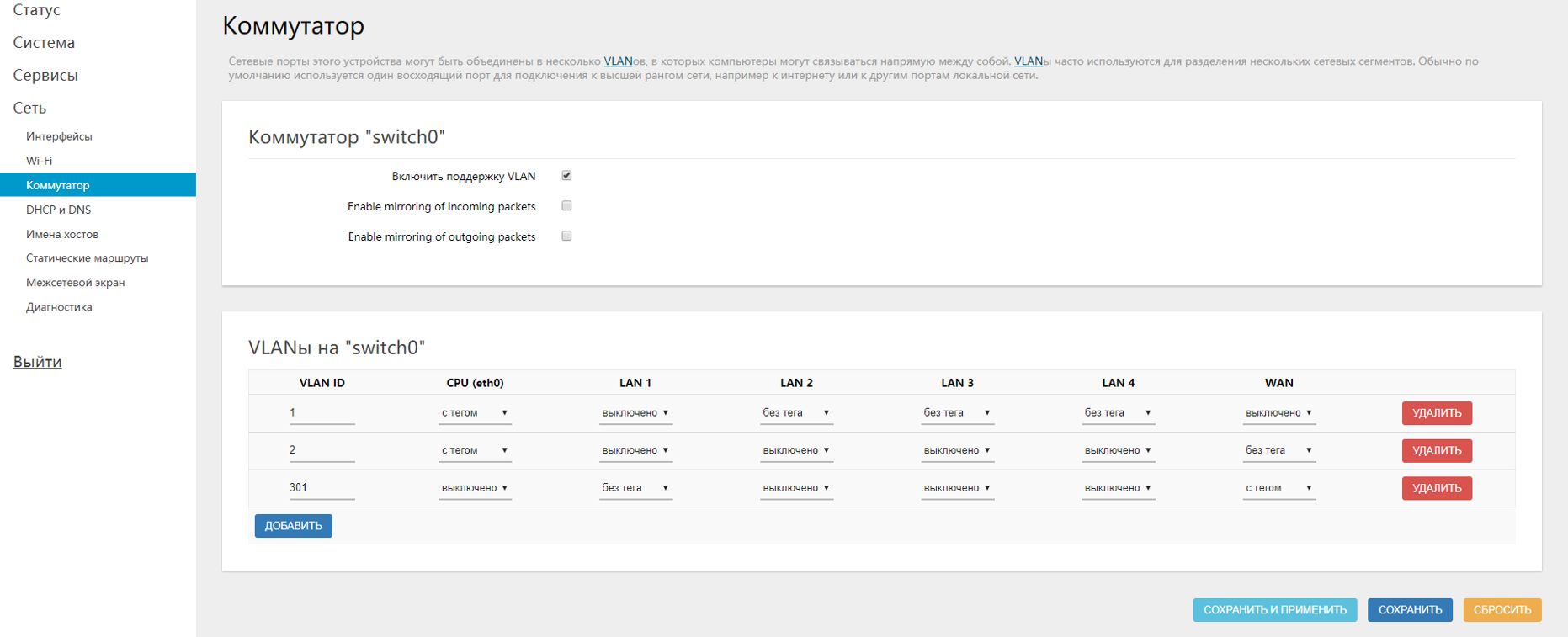The image size is (1568, 637).
Task: Go to DHCP и DNS page
Action: coord(58,210)
